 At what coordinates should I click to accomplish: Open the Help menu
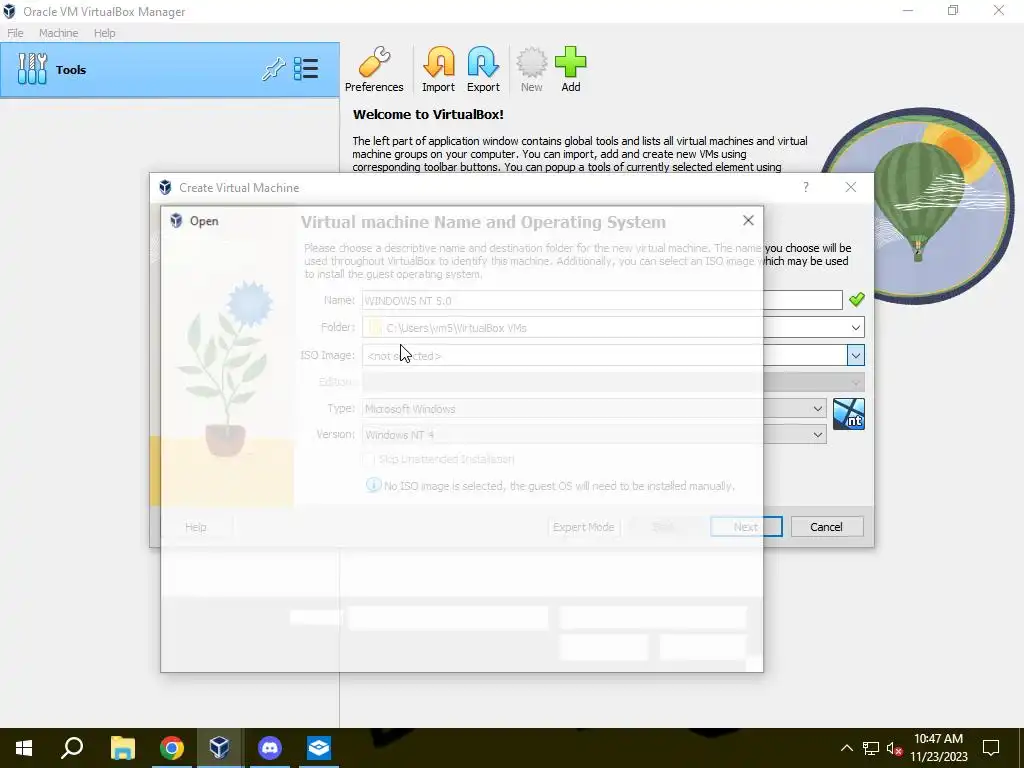[x=104, y=33]
